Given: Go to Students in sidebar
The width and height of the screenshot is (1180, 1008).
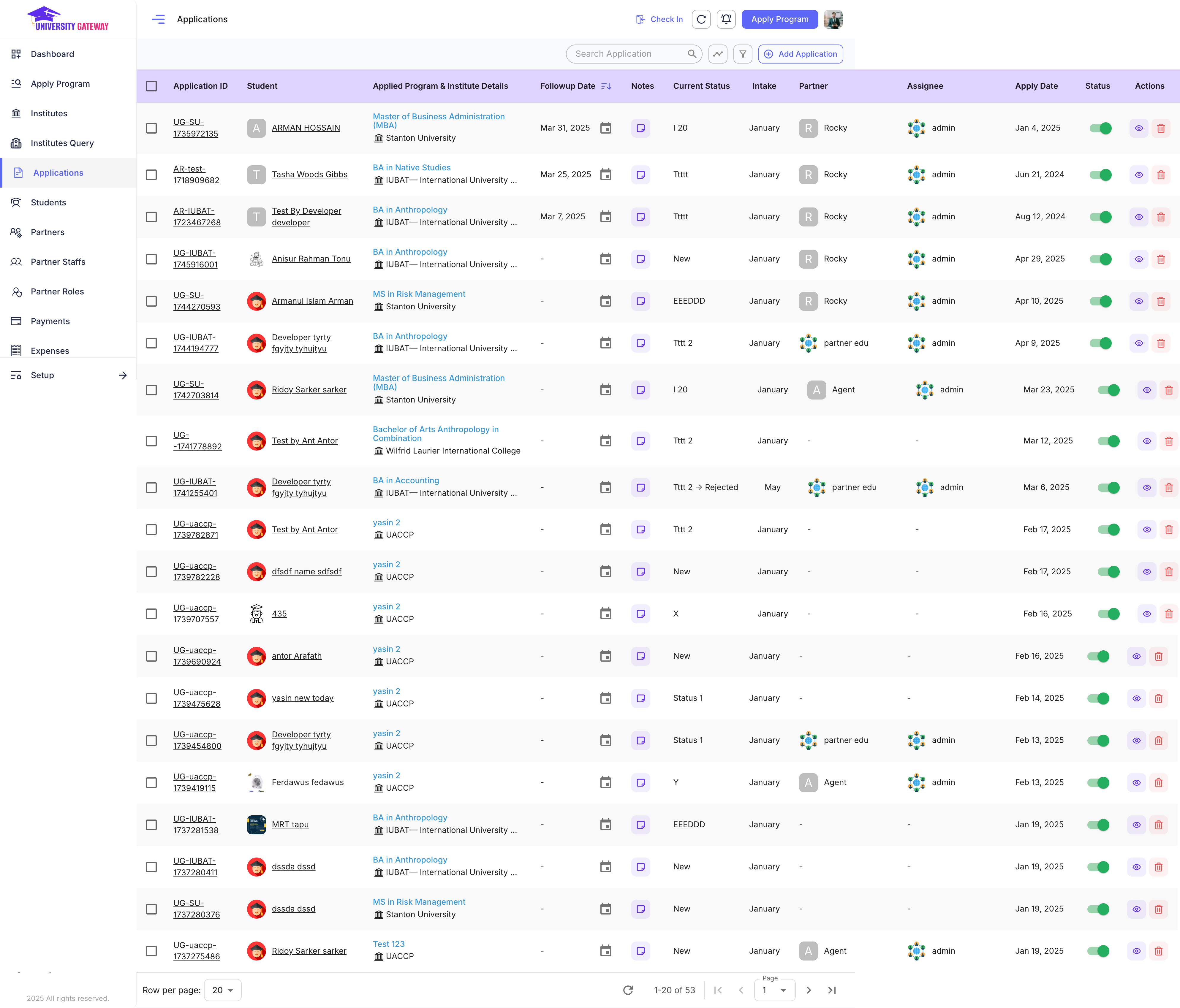Looking at the screenshot, I should (x=48, y=203).
